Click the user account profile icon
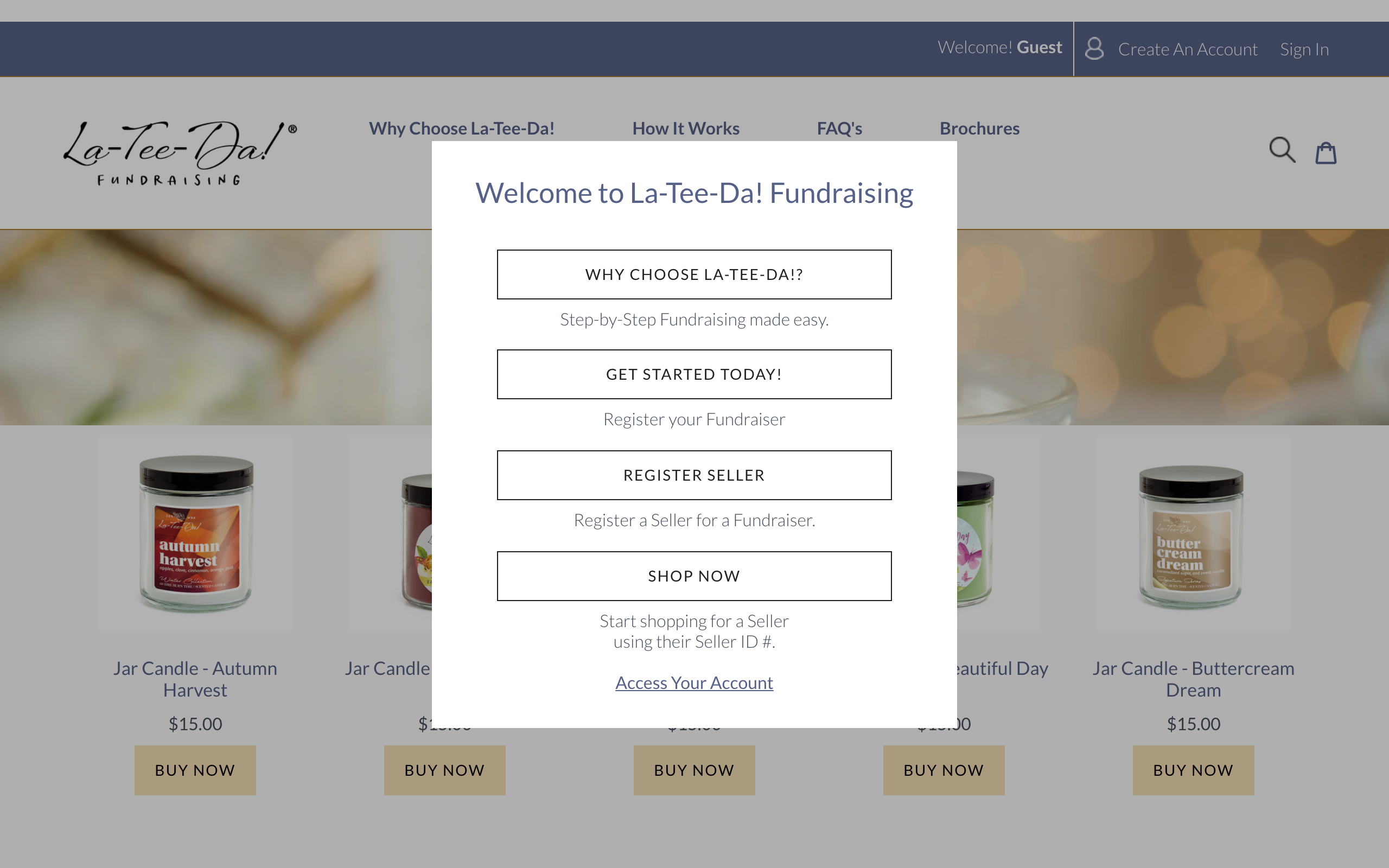 [x=1094, y=48]
